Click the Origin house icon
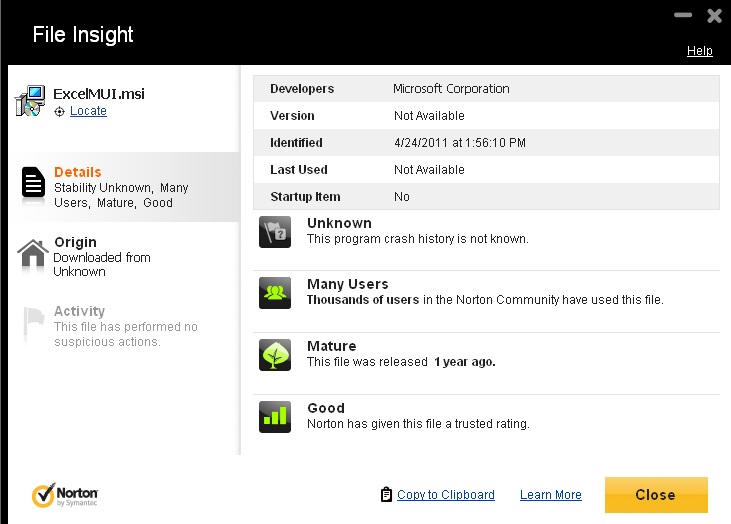The height and width of the screenshot is (524, 731). point(34,253)
